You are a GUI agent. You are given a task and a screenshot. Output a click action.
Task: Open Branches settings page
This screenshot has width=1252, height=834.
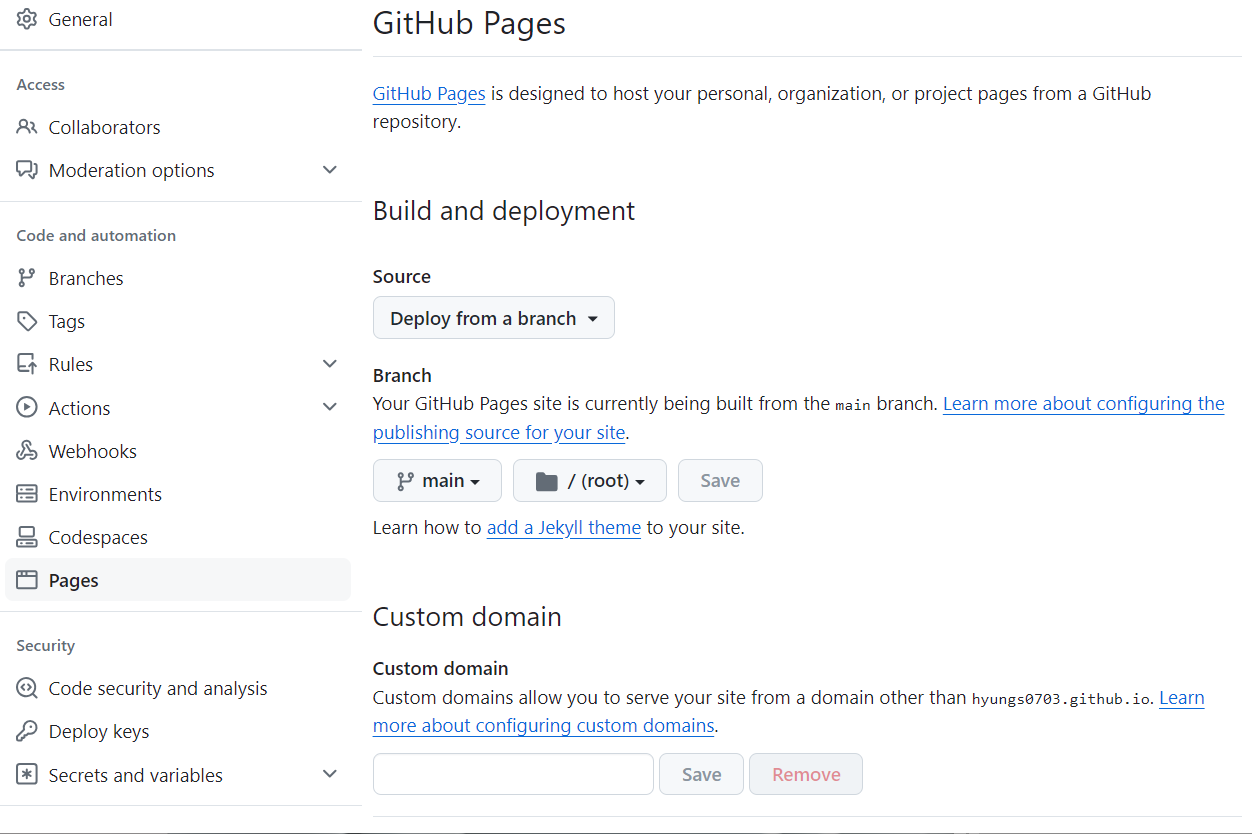(178, 278)
